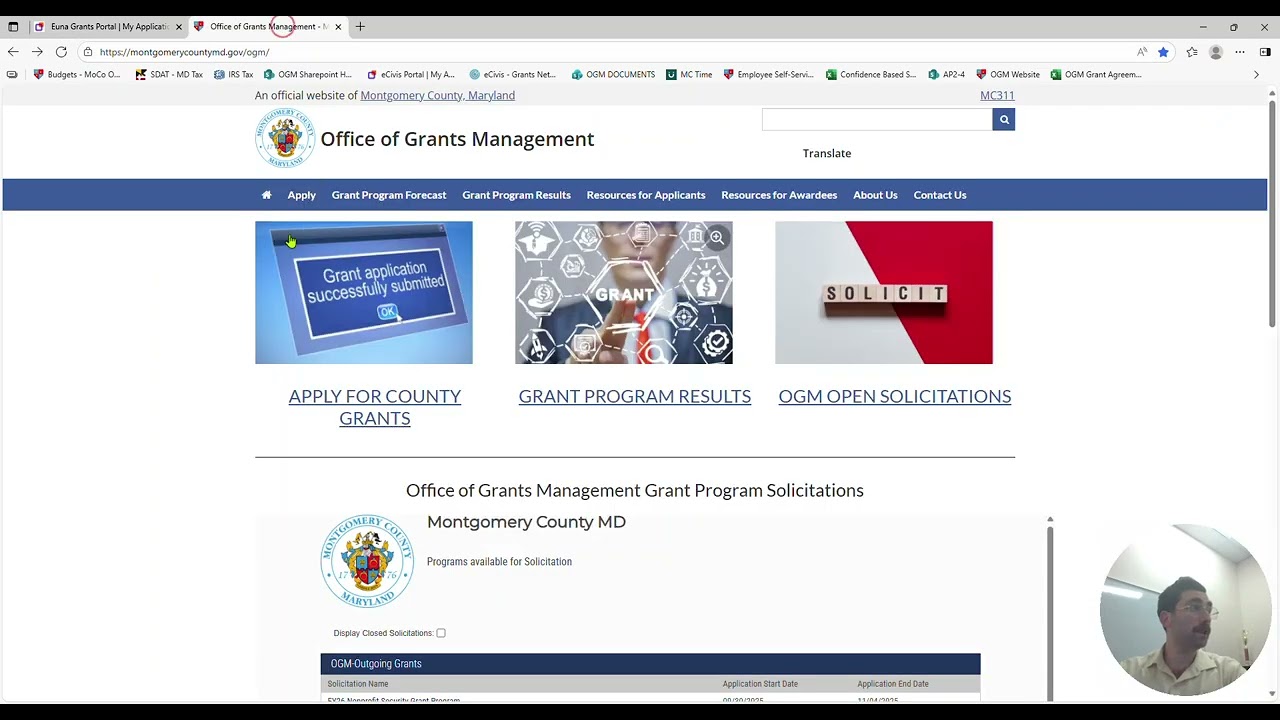Open APPLY FOR COUNTY GRANTS link
Image resolution: width=1280 pixels, height=720 pixels.
[x=375, y=407]
